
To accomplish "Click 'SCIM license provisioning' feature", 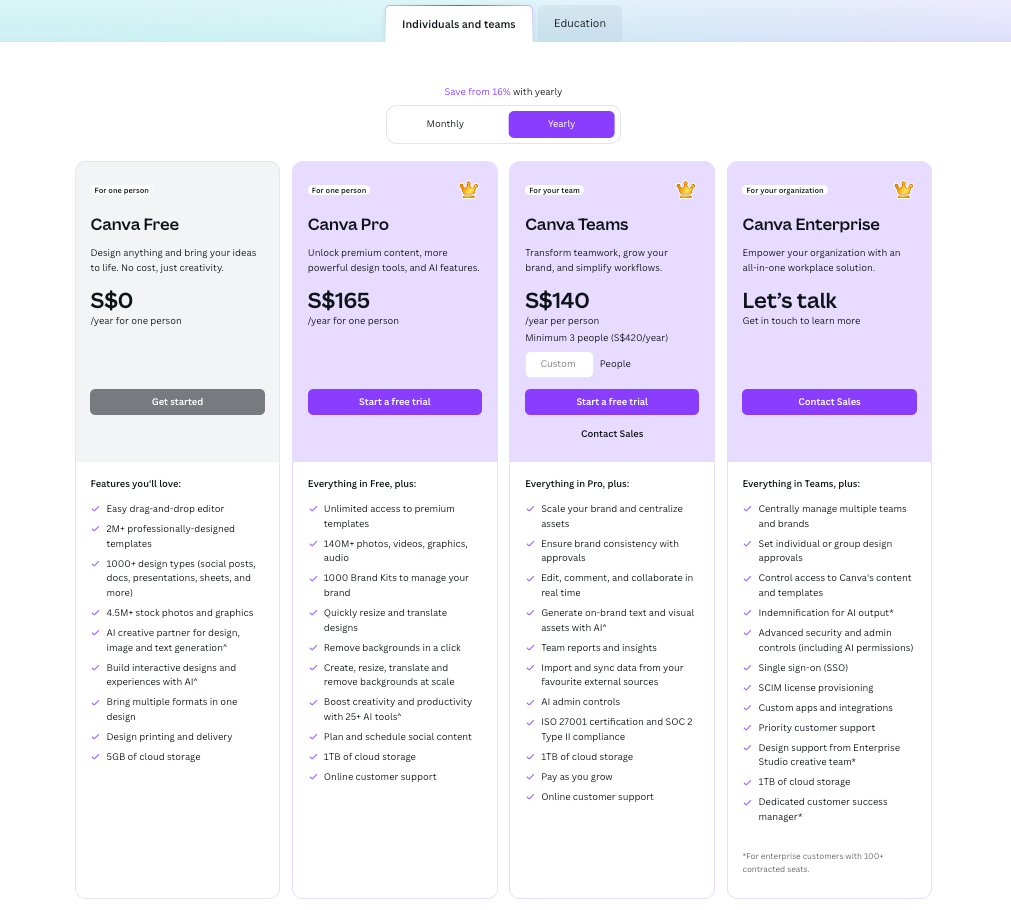I will (x=816, y=687).
